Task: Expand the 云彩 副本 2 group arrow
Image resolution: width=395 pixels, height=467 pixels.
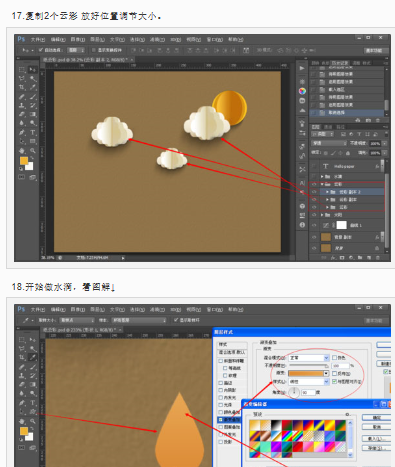Action: (x=327, y=192)
